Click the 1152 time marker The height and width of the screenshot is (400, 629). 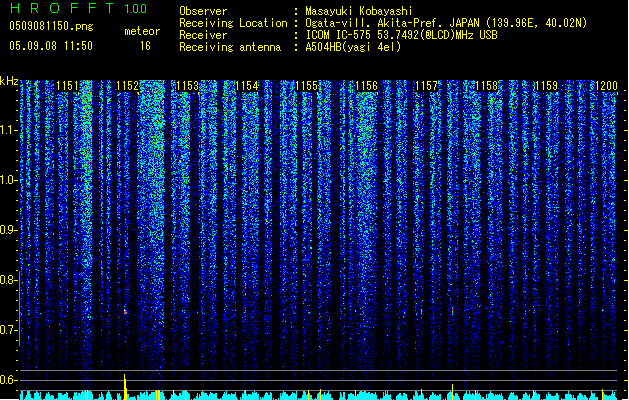[127, 86]
